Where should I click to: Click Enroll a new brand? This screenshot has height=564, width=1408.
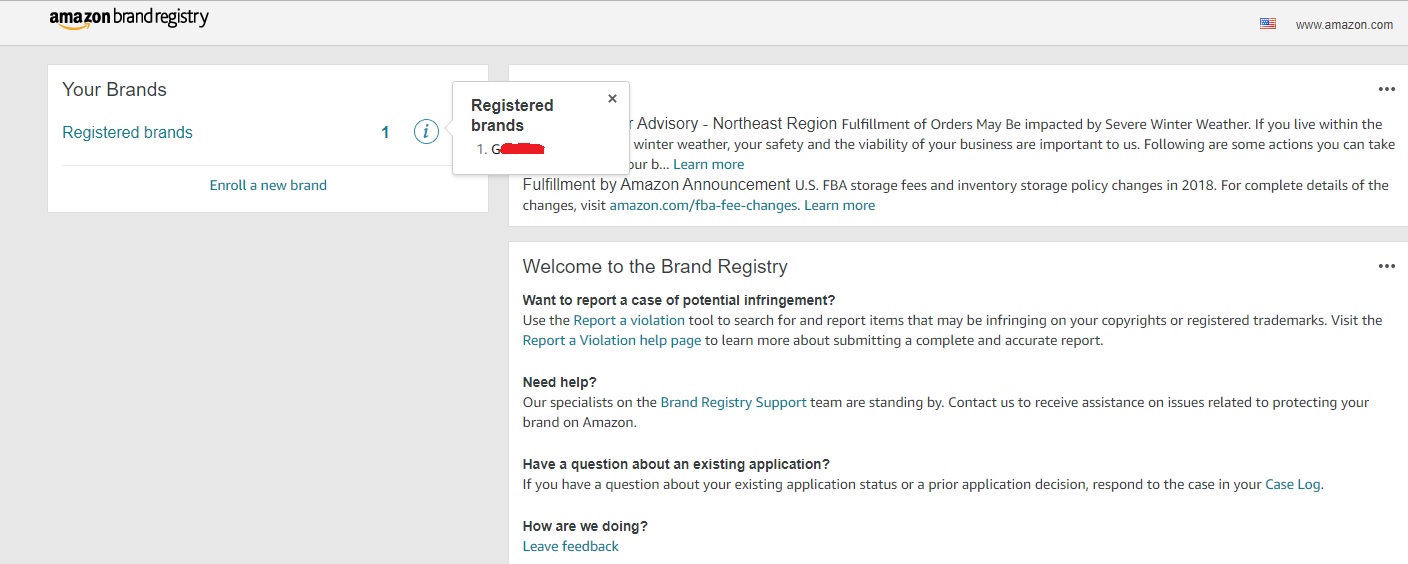click(268, 185)
